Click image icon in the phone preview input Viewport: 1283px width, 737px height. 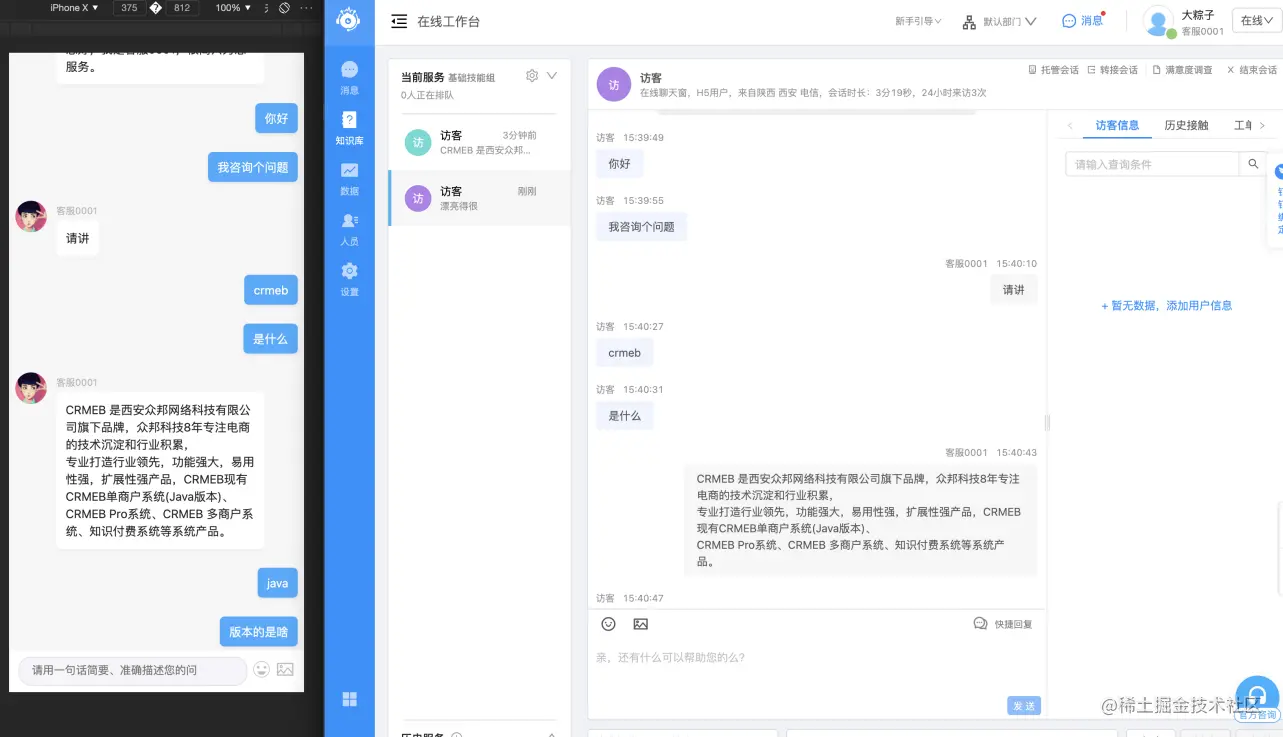[285, 670]
